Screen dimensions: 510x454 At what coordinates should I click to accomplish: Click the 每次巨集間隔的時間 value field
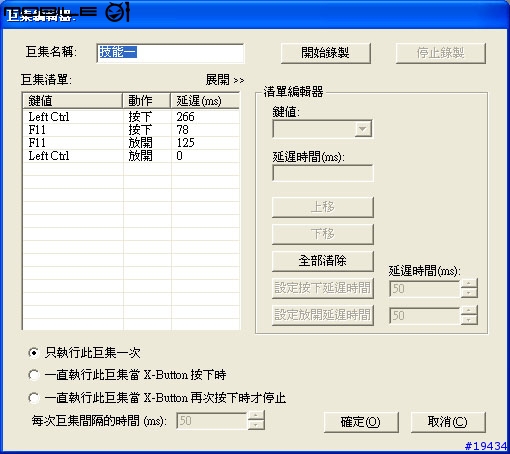coord(212,421)
